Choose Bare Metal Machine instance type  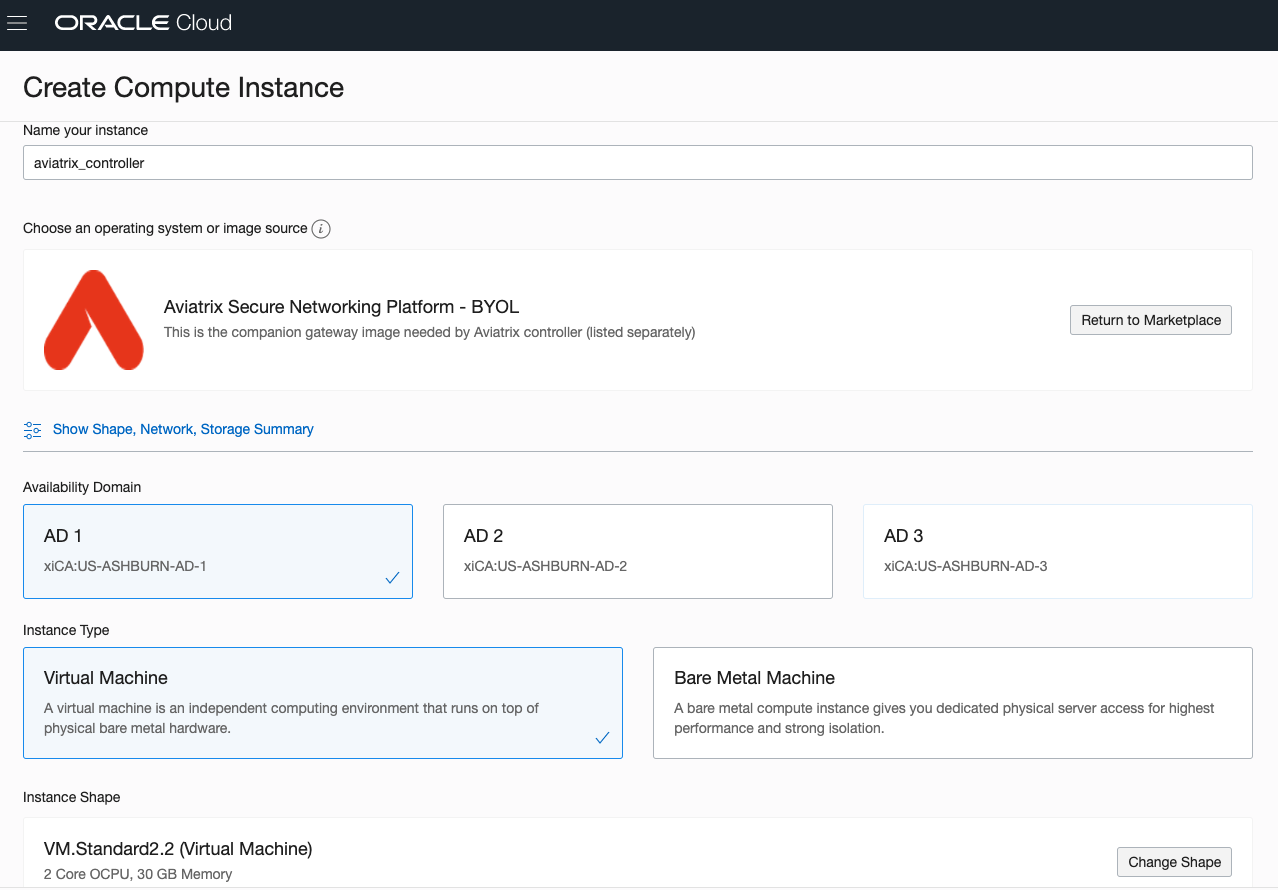(952, 702)
